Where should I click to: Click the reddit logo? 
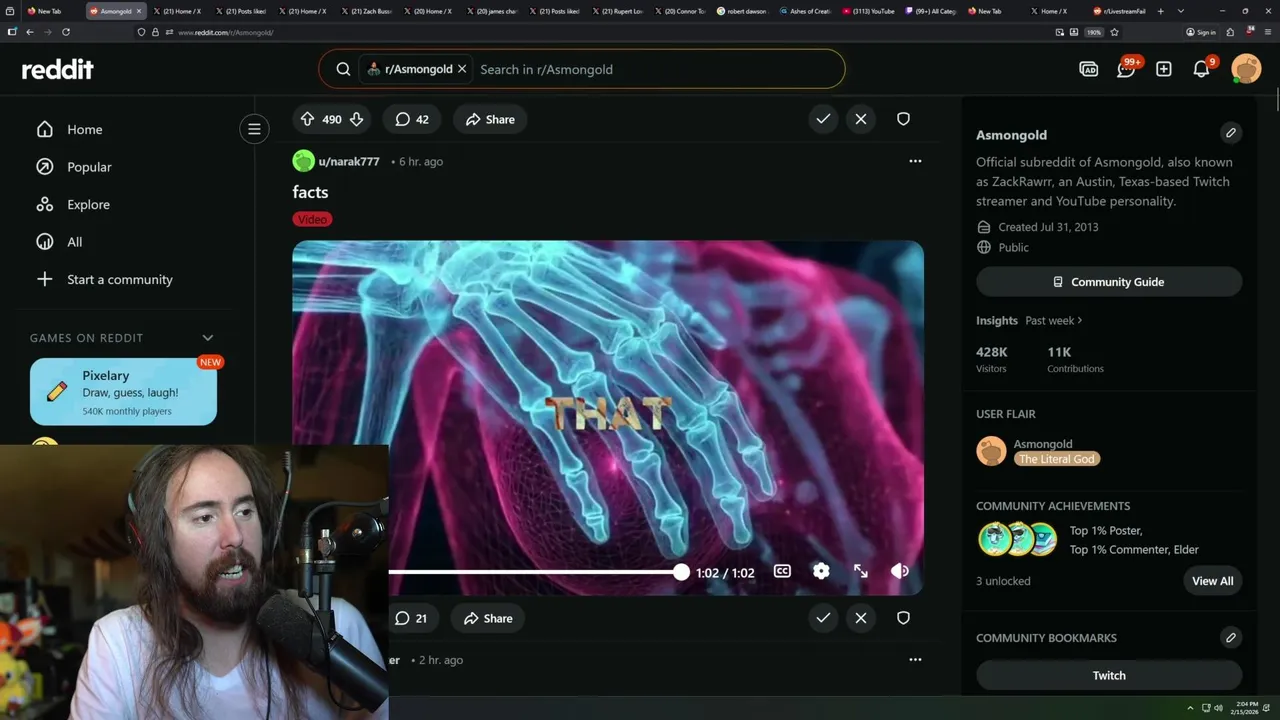(58, 69)
